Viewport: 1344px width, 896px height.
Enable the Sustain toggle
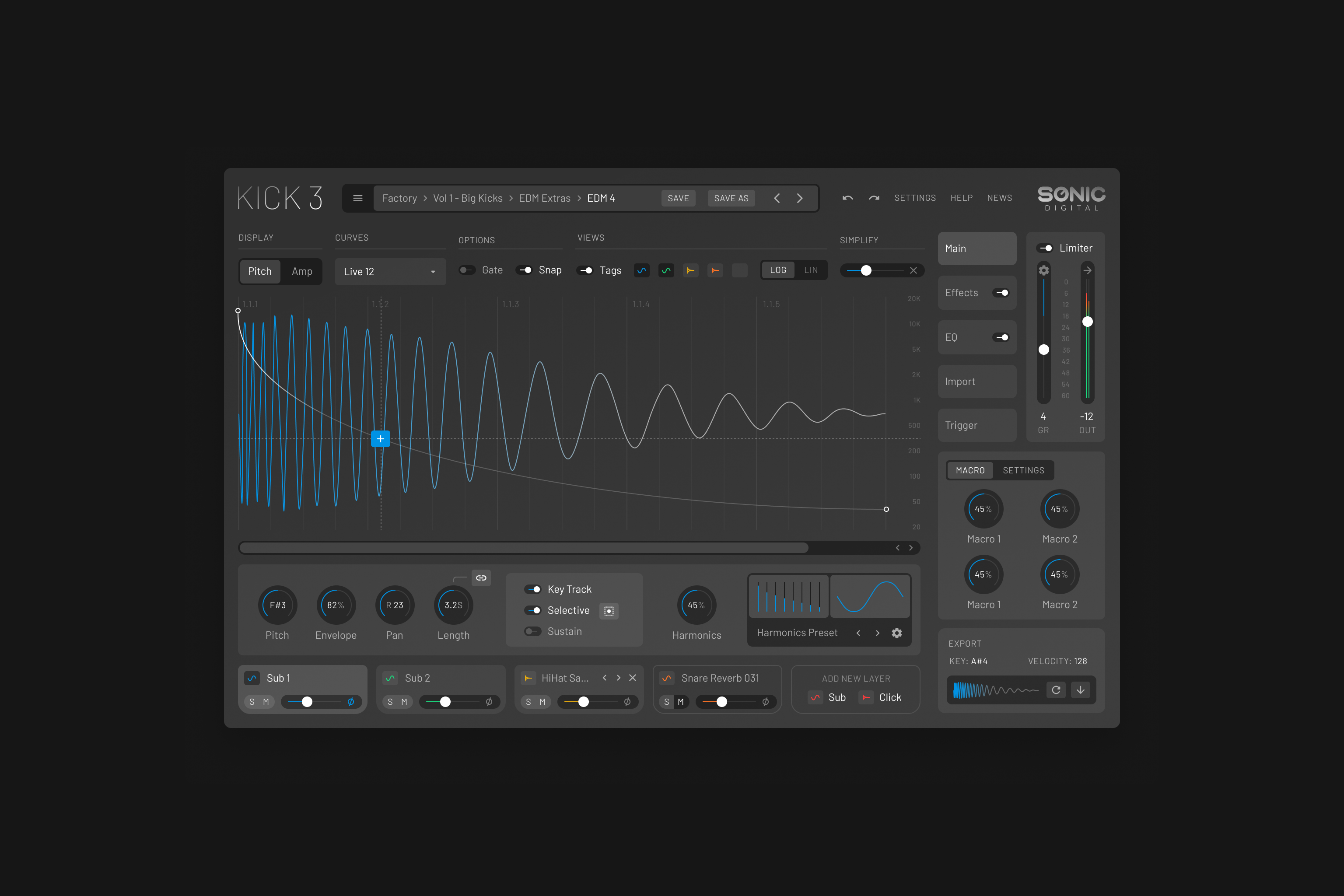pos(532,631)
